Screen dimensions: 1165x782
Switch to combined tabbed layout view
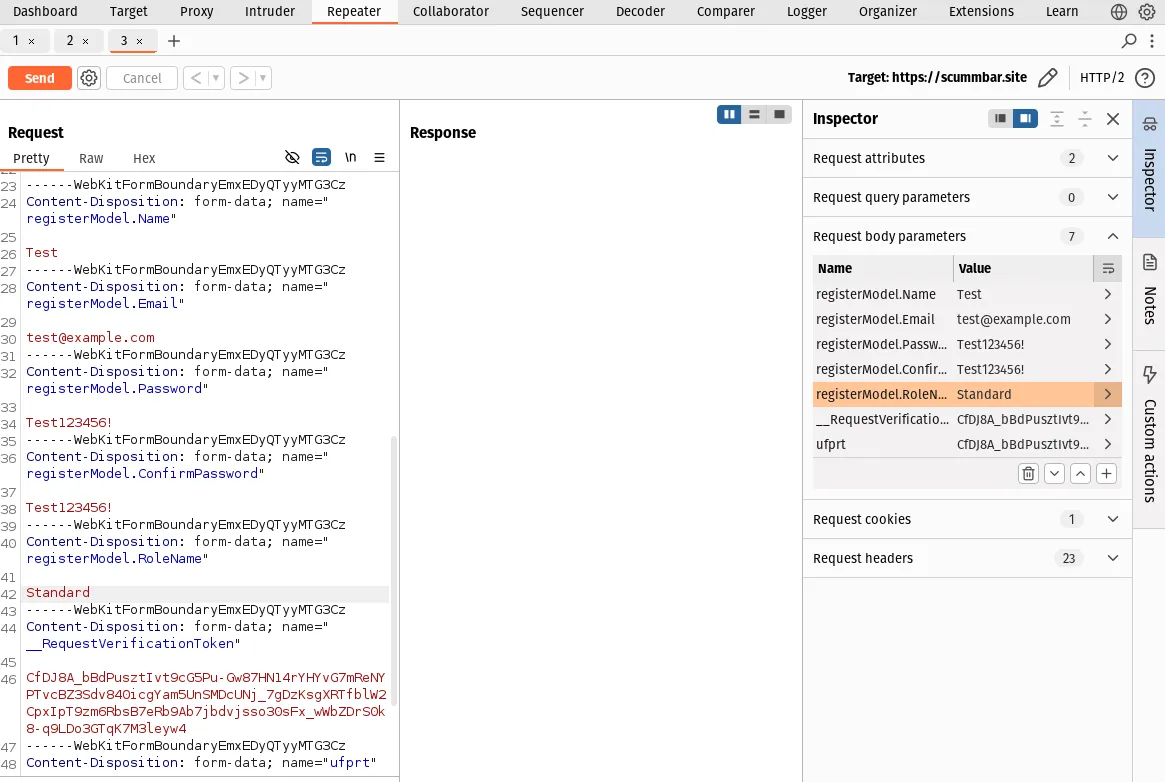779,114
